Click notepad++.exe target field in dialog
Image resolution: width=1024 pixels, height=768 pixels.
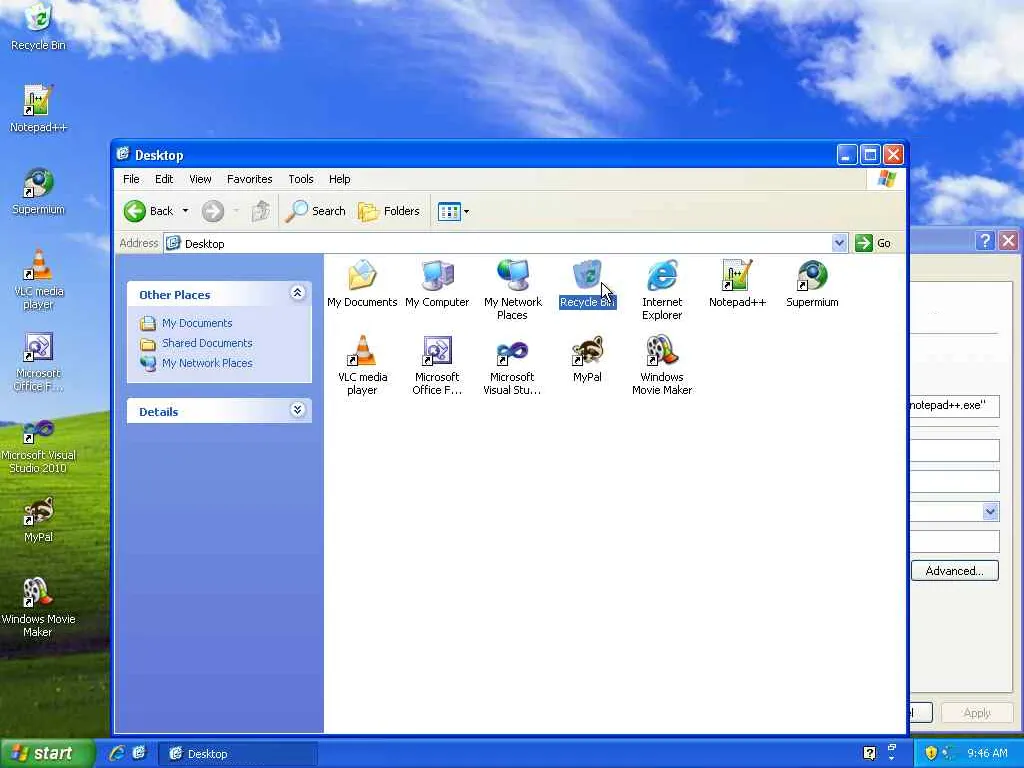tap(954, 405)
